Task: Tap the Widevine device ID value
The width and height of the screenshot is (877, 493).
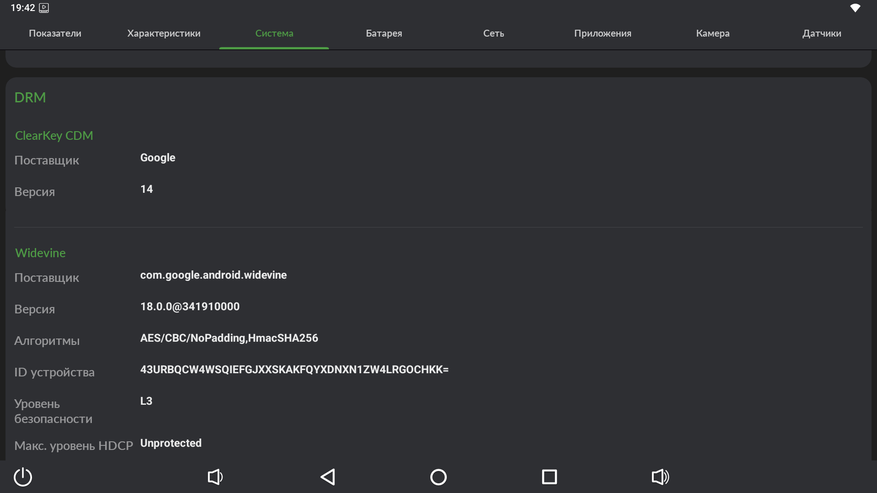Action: [x=294, y=370]
